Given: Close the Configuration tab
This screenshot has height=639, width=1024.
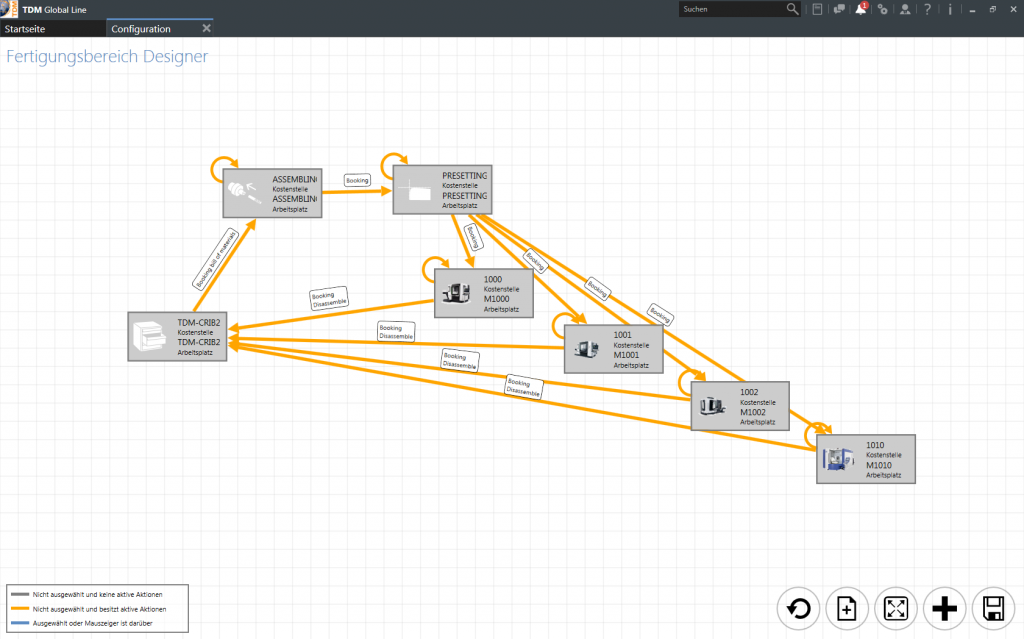Looking at the screenshot, I should click(x=206, y=28).
